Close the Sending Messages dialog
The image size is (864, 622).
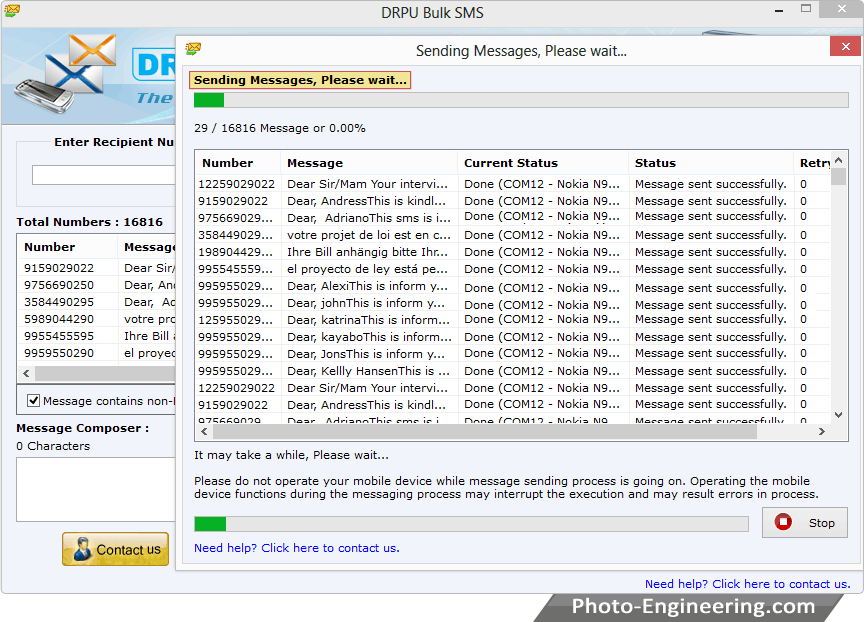tap(845, 46)
